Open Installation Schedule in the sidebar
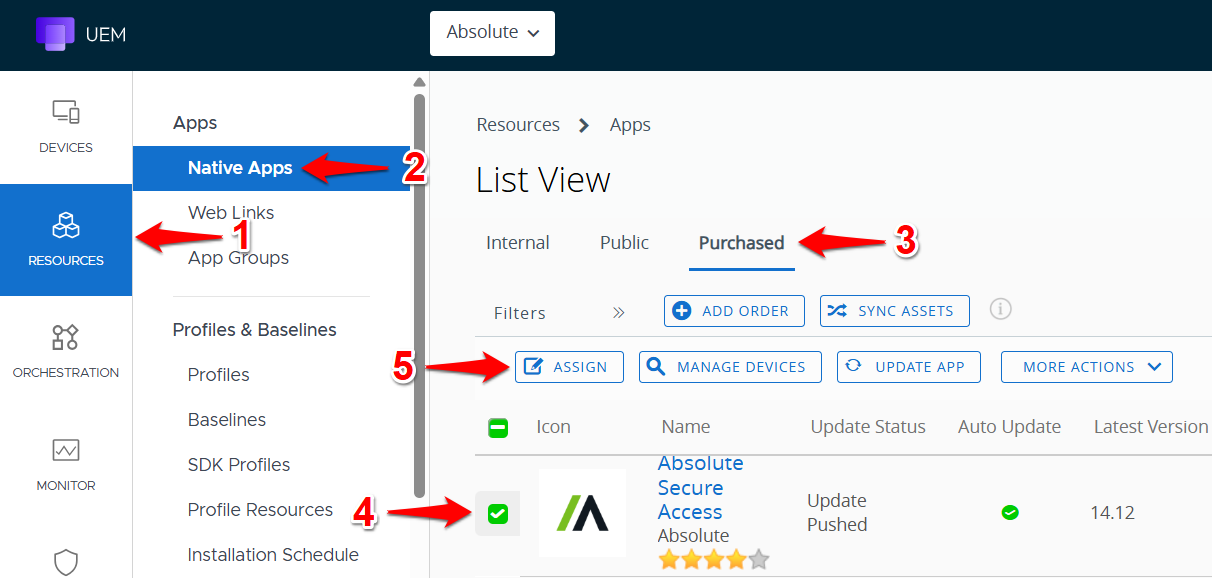The width and height of the screenshot is (1212, 578). pos(273,555)
